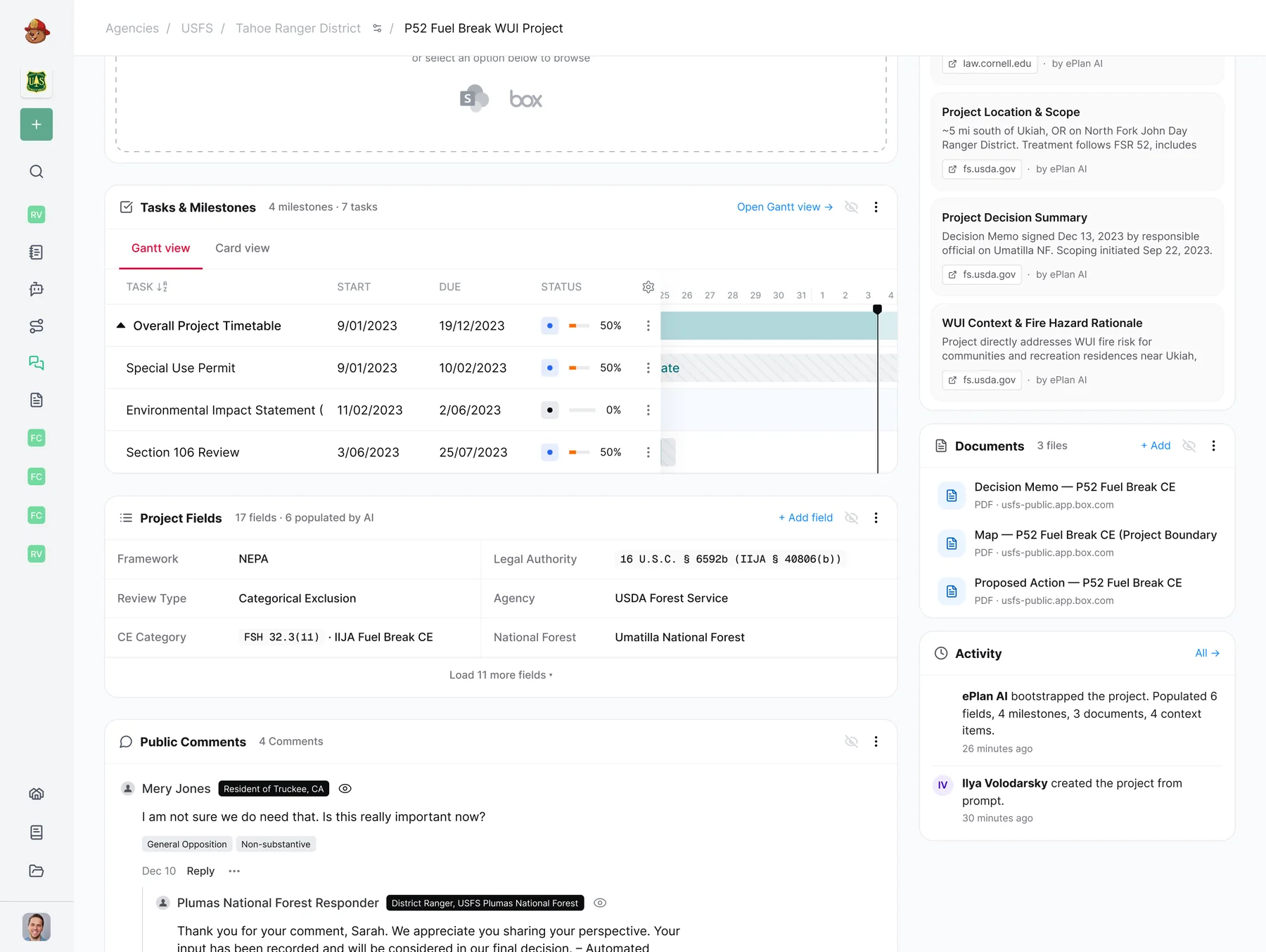Open Proposed Action — P52 Fuel Break CE document

pos(1078,591)
